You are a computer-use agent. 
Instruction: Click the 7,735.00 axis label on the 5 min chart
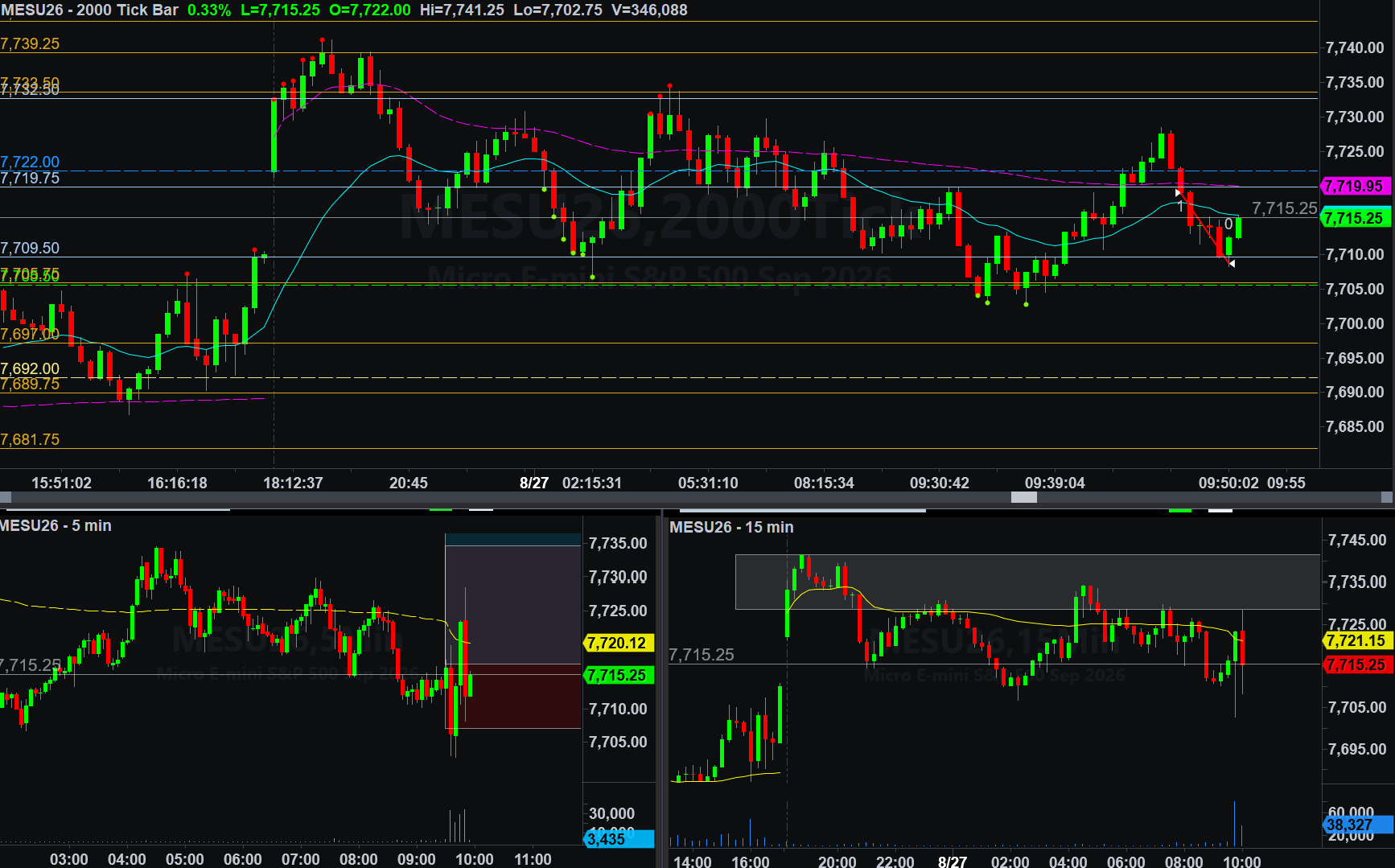(x=618, y=544)
